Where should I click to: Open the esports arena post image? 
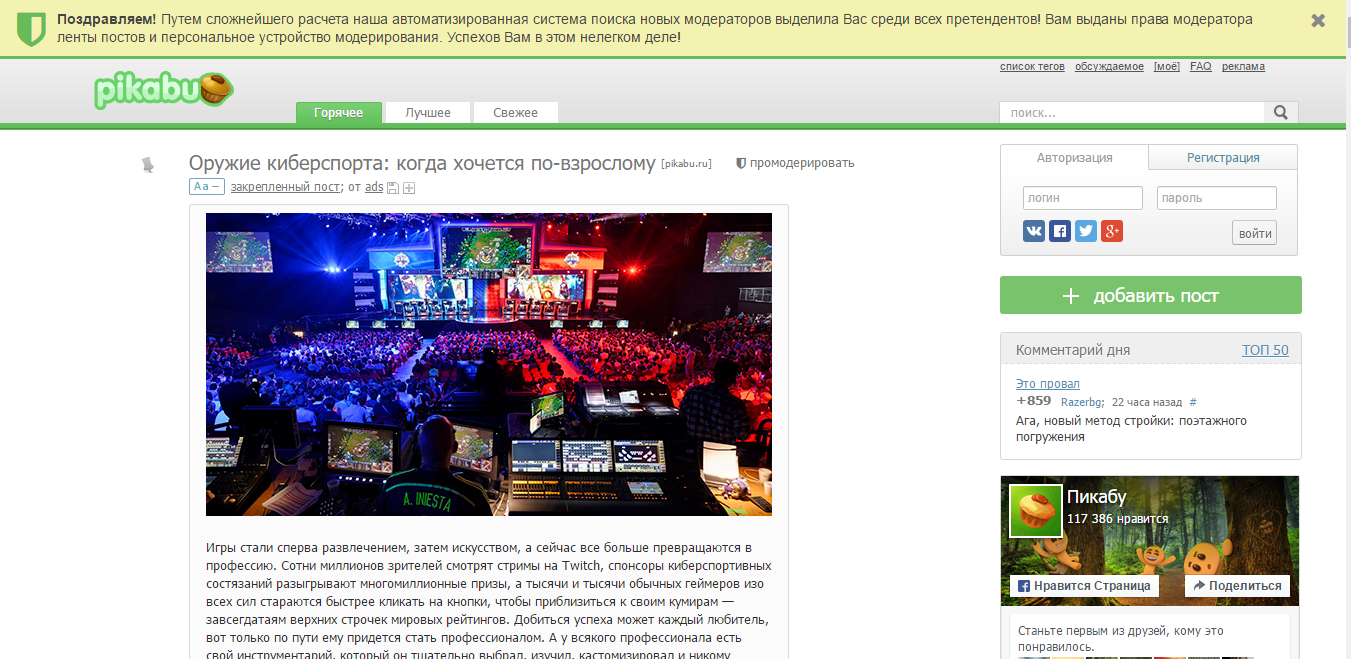pyautogui.click(x=489, y=364)
